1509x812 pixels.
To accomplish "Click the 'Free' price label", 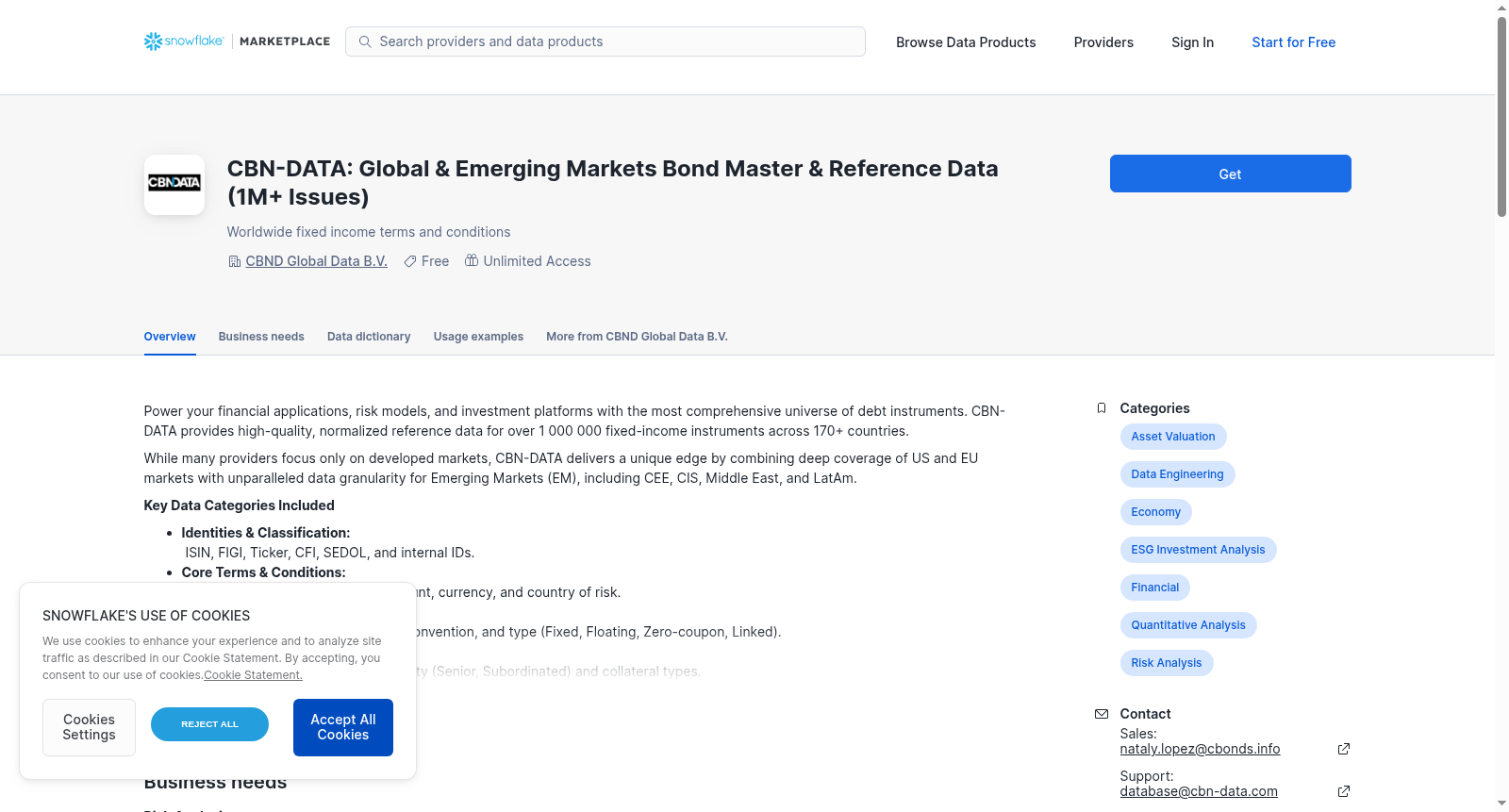I will coord(436,261).
